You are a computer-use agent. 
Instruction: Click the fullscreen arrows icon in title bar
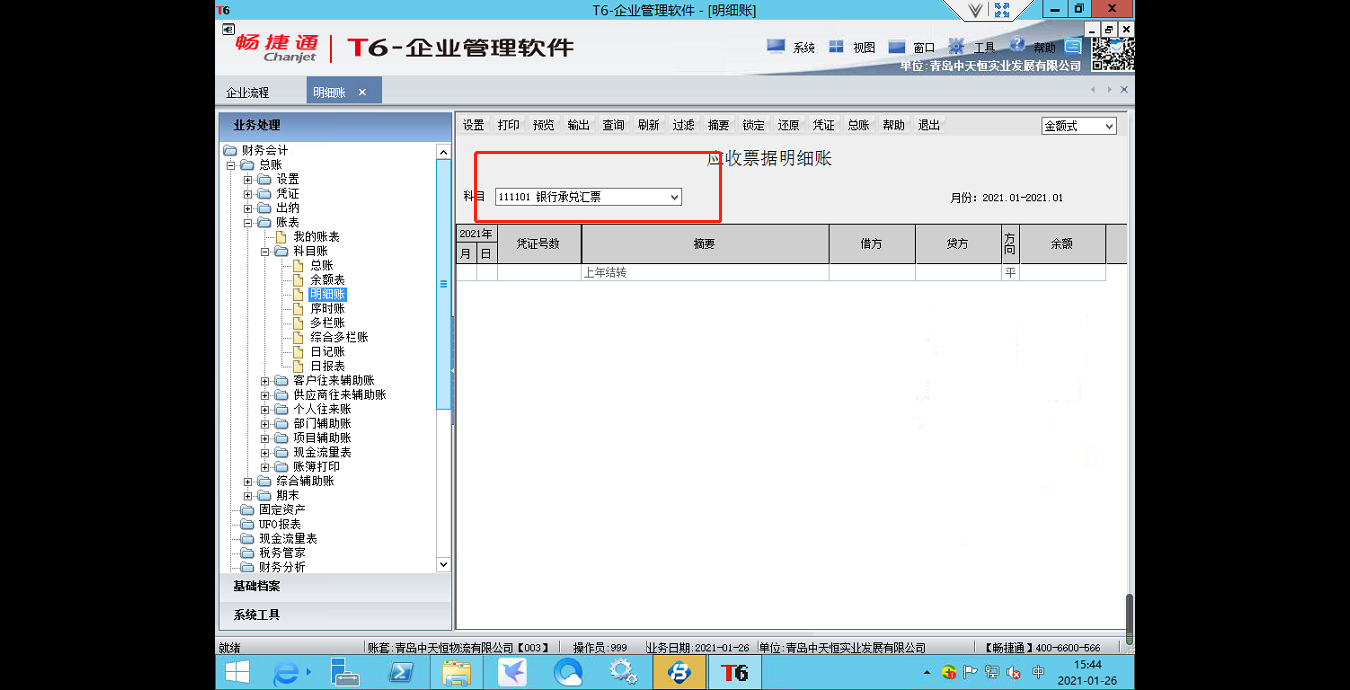[1003, 10]
